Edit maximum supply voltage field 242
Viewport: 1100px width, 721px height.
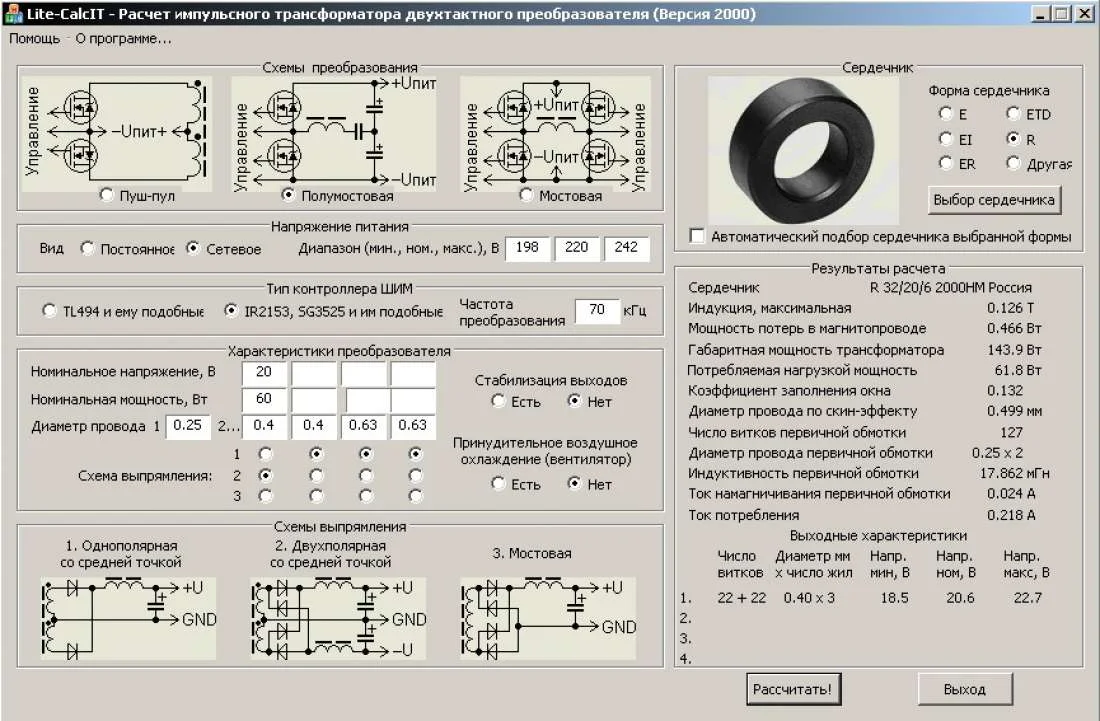[626, 248]
